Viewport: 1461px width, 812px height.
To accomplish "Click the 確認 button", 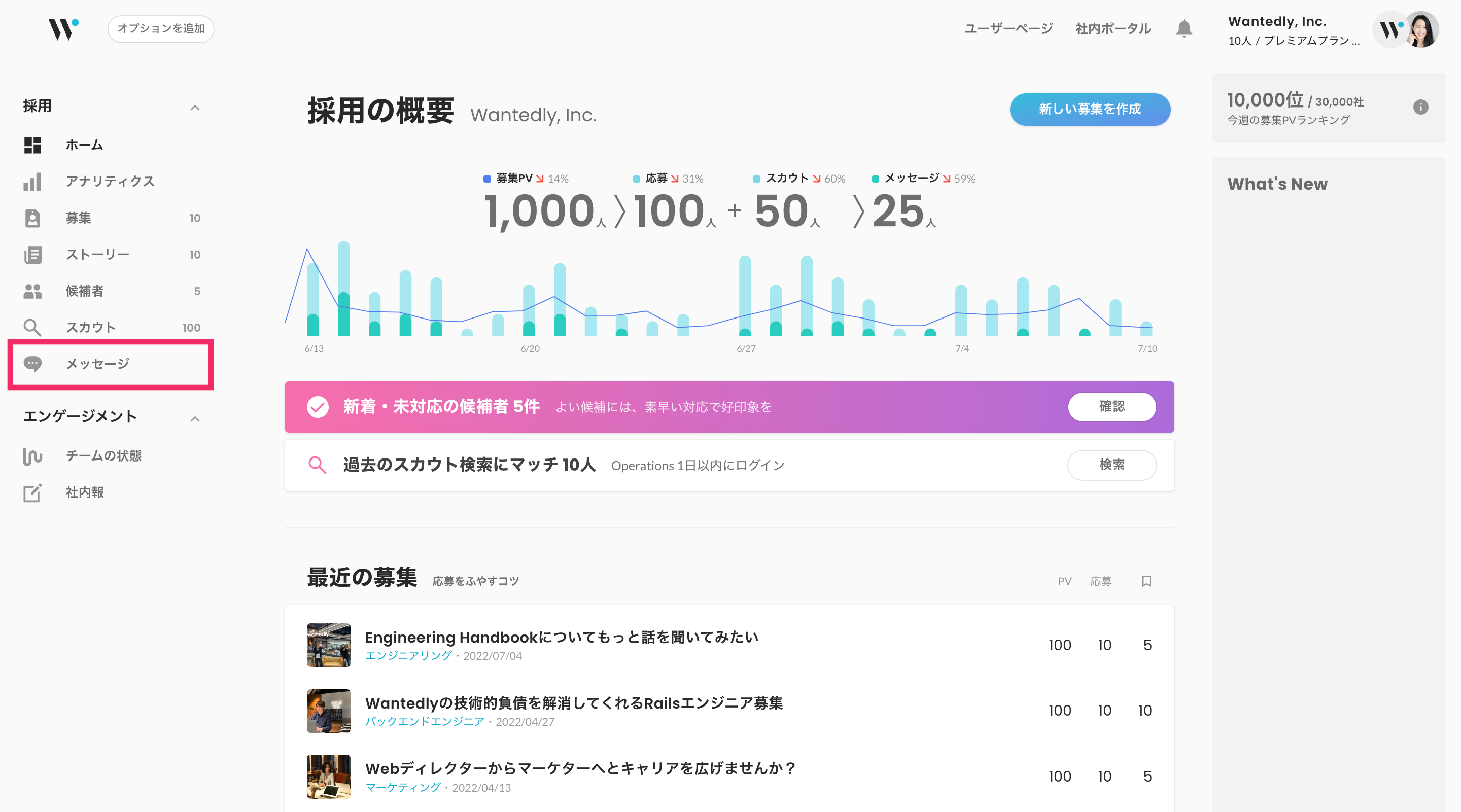I will coord(1111,407).
